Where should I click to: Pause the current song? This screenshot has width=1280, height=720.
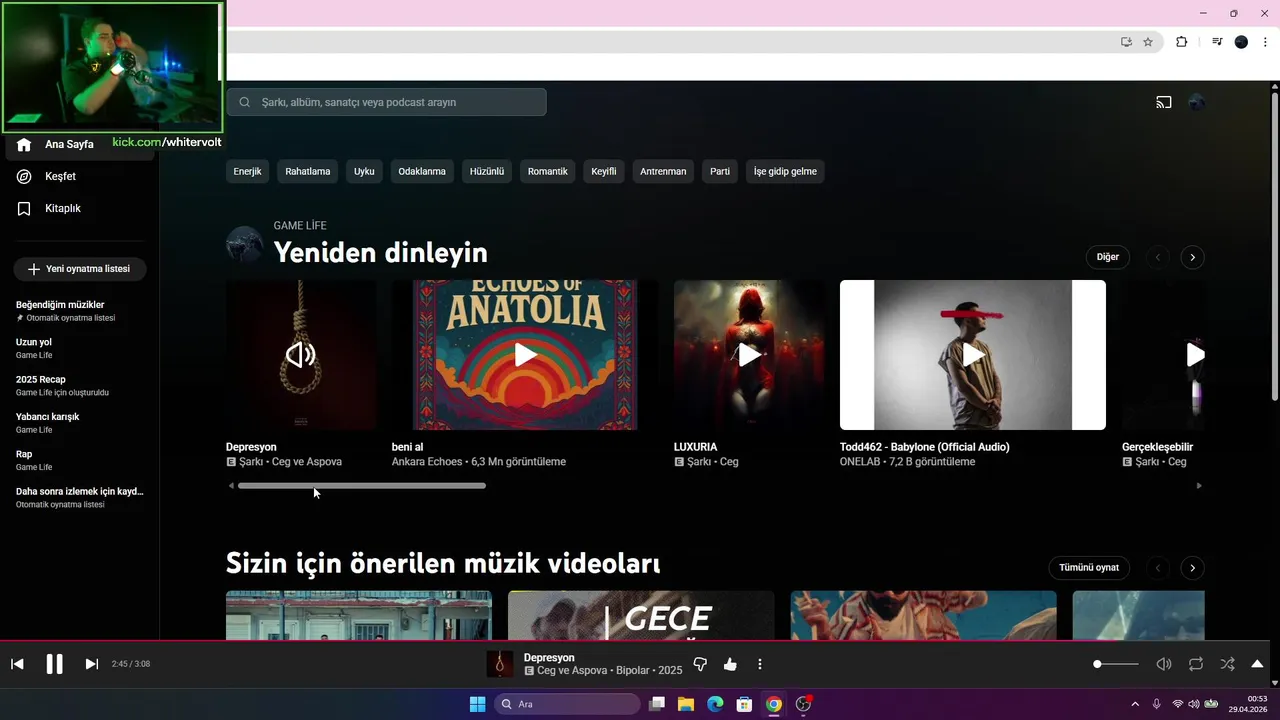coord(54,664)
